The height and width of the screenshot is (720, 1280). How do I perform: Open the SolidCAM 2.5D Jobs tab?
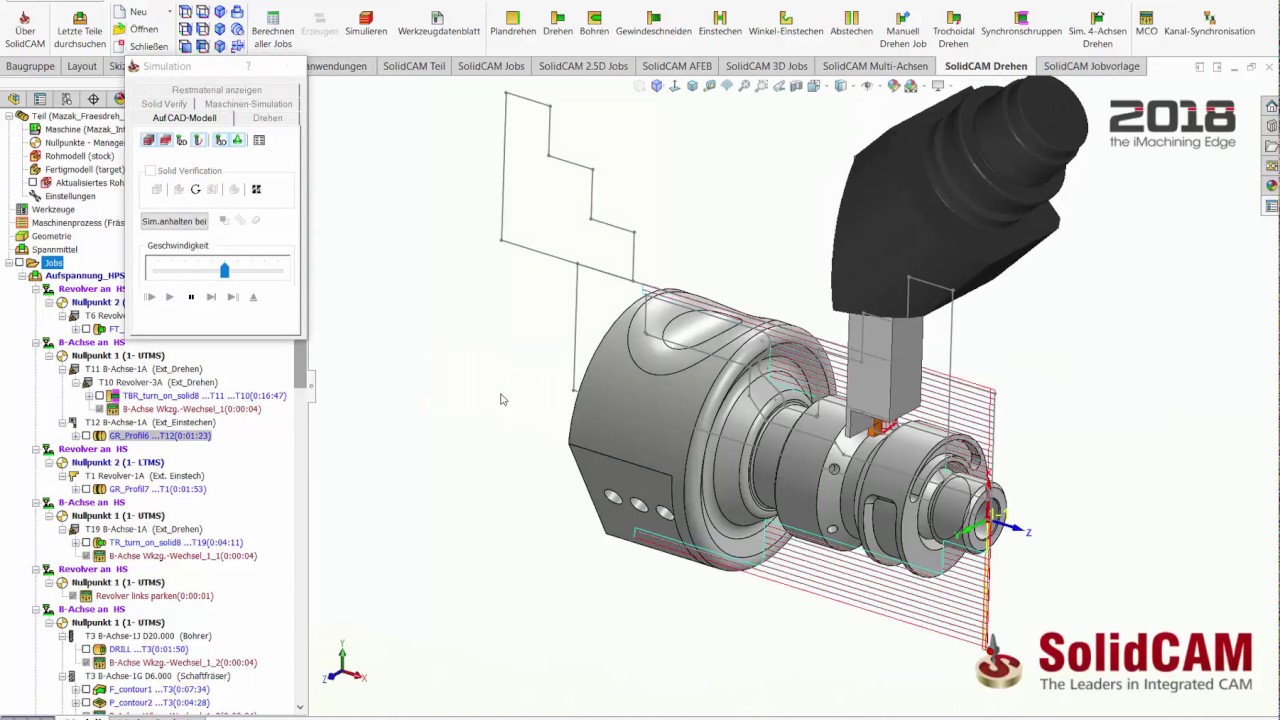583,66
